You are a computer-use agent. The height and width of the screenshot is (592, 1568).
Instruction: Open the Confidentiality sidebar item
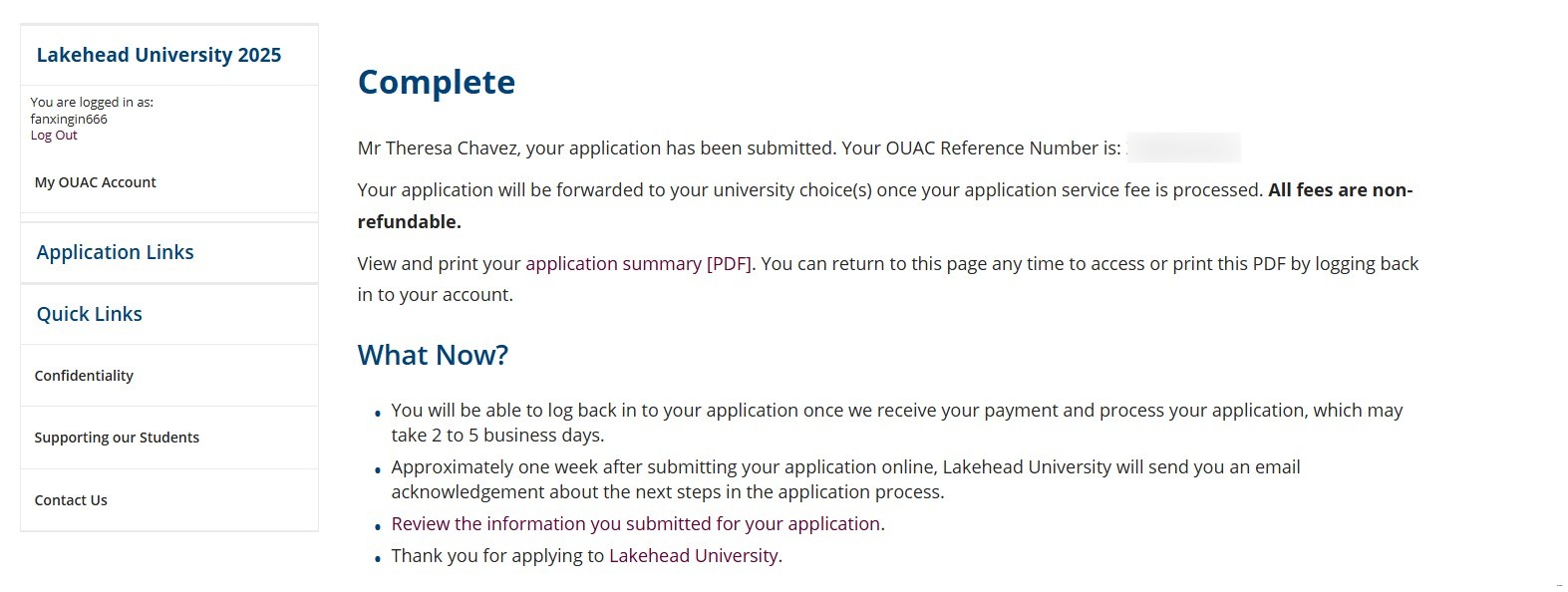84,376
